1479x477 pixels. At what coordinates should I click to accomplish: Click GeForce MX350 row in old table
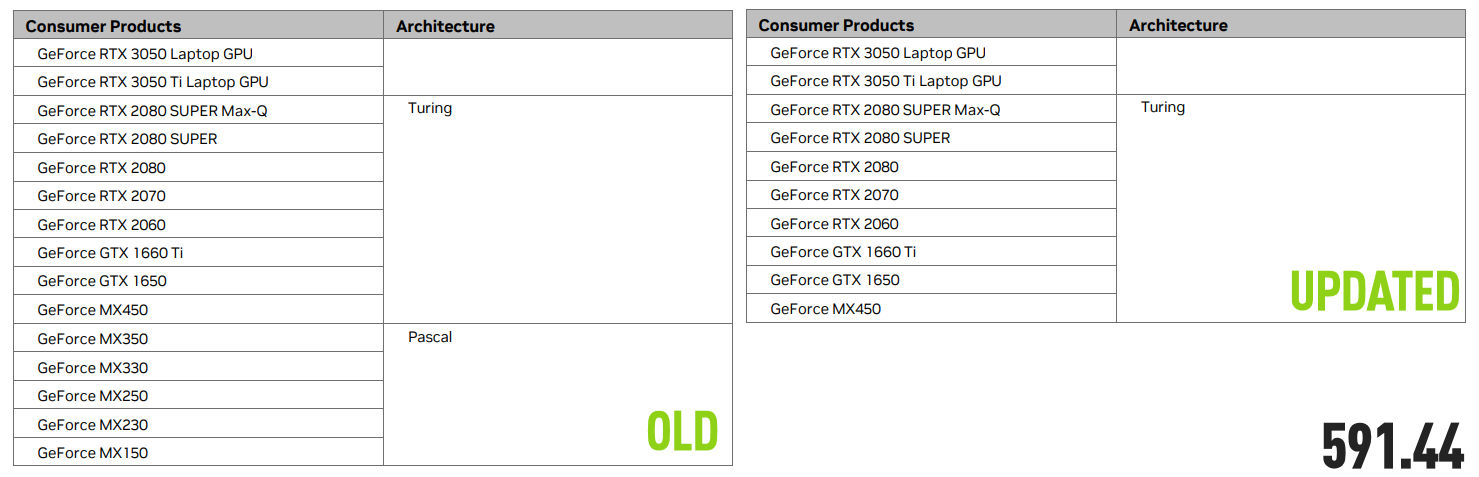tap(93, 339)
